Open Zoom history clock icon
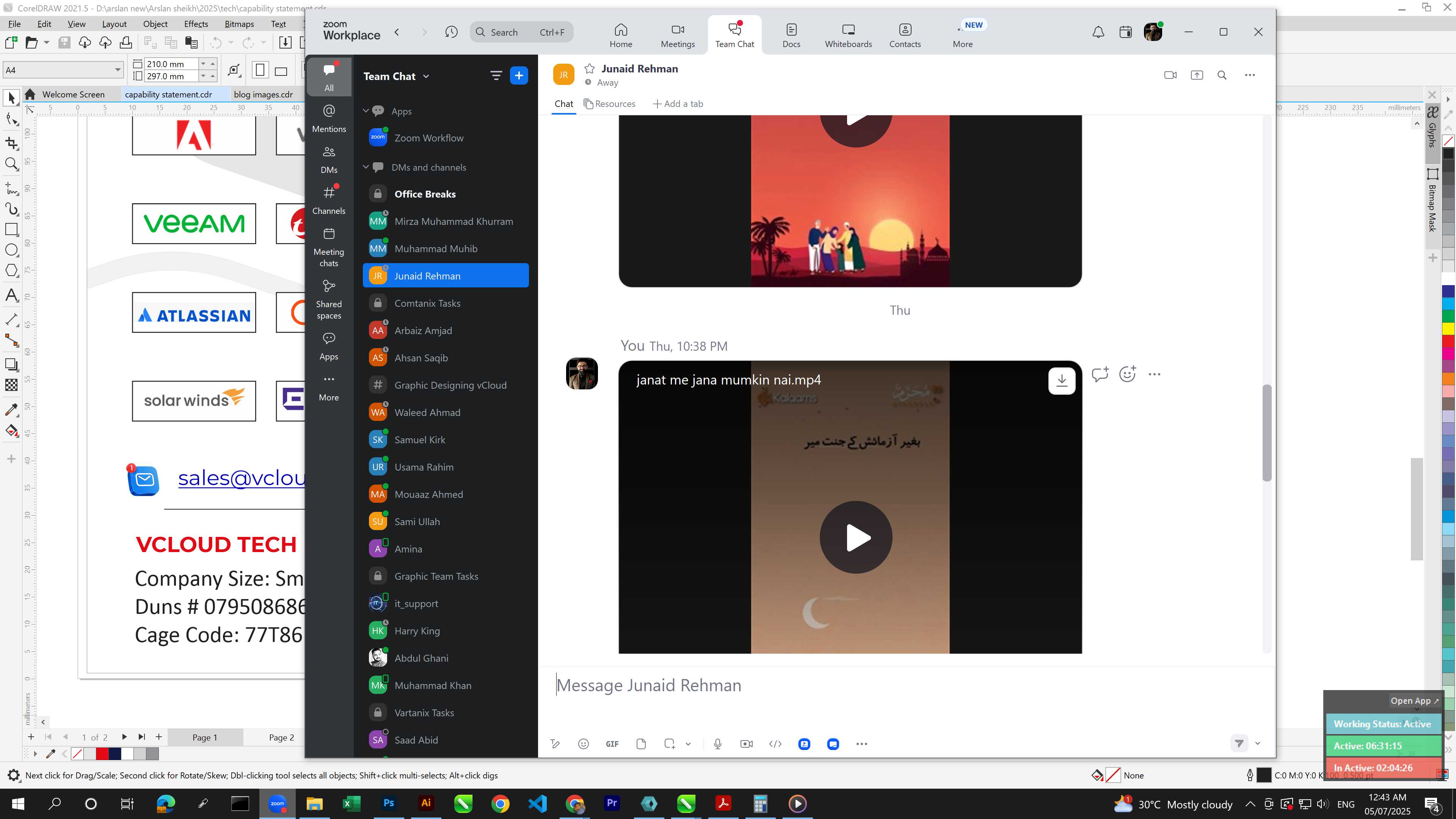 pyautogui.click(x=451, y=32)
